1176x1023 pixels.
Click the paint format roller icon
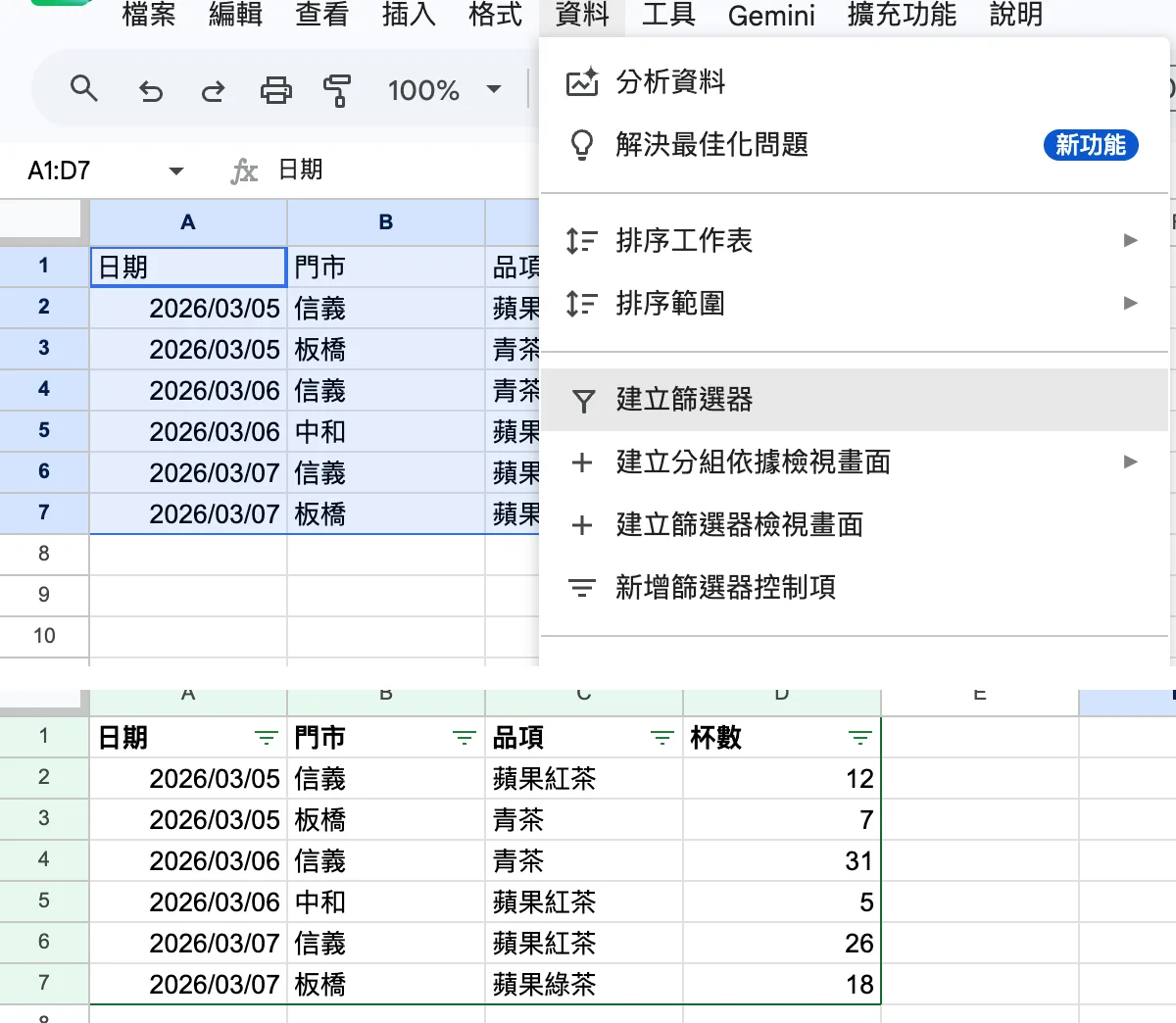(337, 91)
